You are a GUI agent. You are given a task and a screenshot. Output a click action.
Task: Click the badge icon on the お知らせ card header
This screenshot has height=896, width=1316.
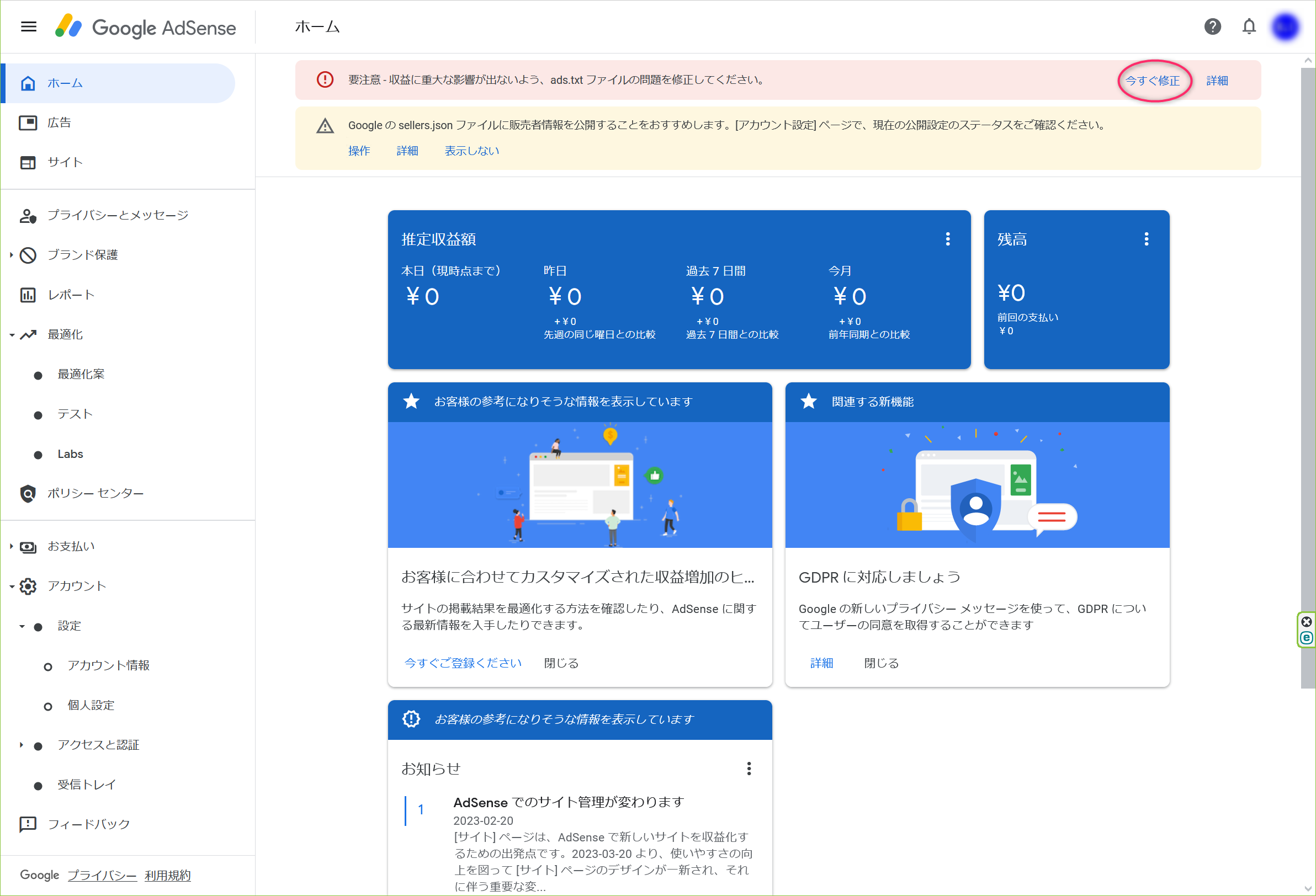411,719
